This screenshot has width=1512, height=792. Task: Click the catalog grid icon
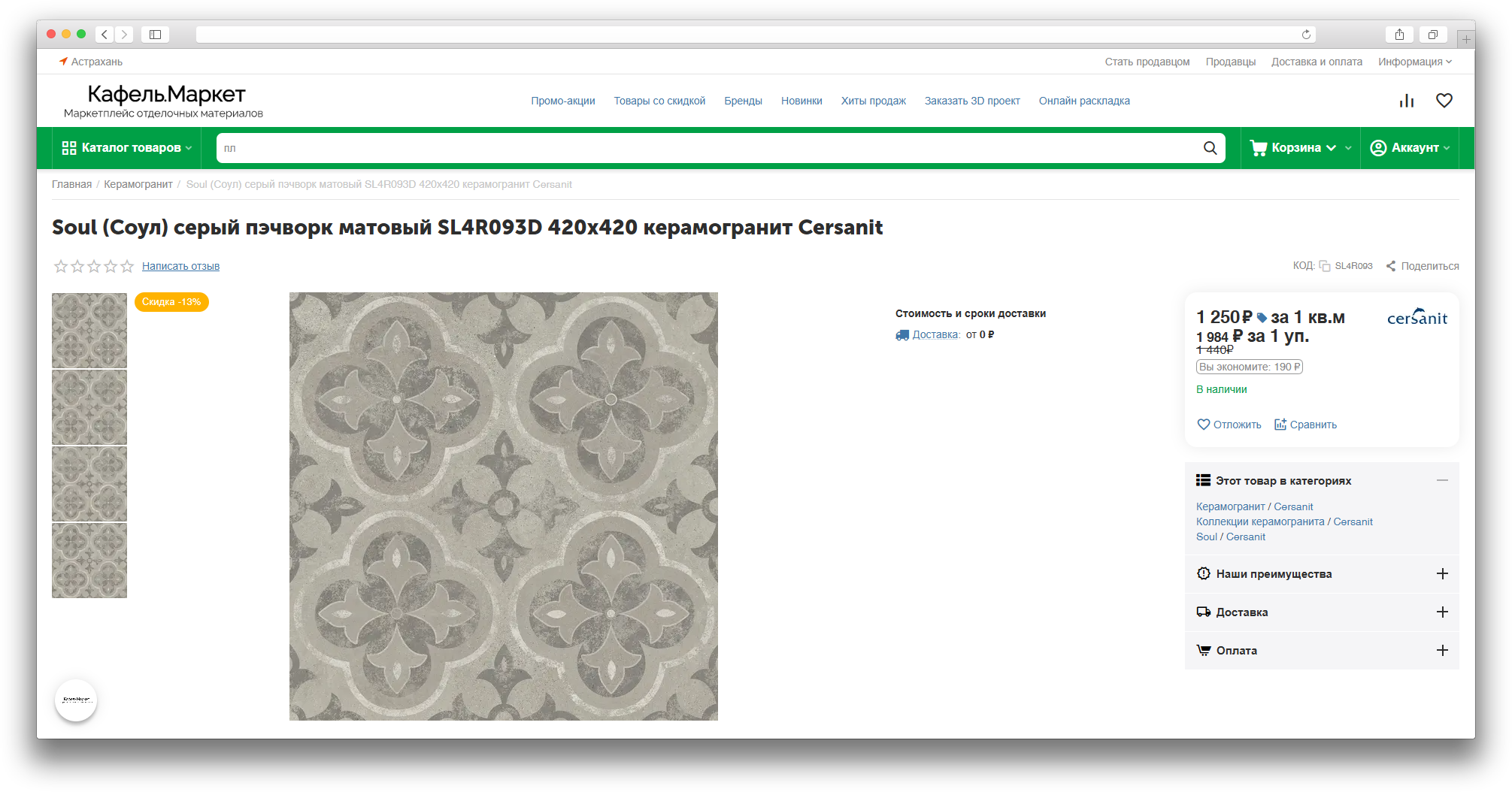coord(69,148)
